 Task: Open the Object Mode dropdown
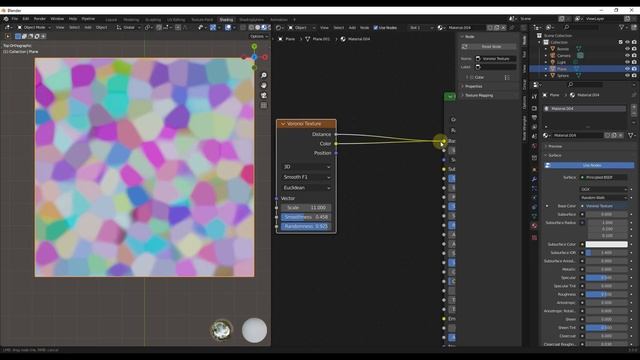pyautogui.click(x=34, y=27)
